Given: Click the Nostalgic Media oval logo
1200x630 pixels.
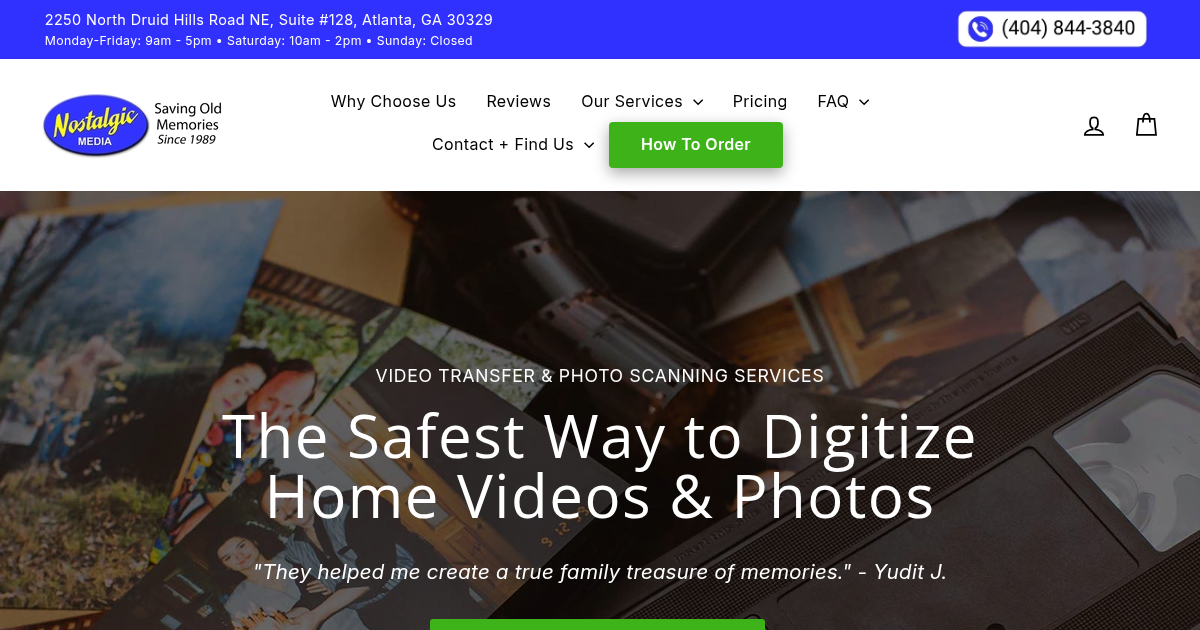Looking at the screenshot, I should pyautogui.click(x=96, y=125).
